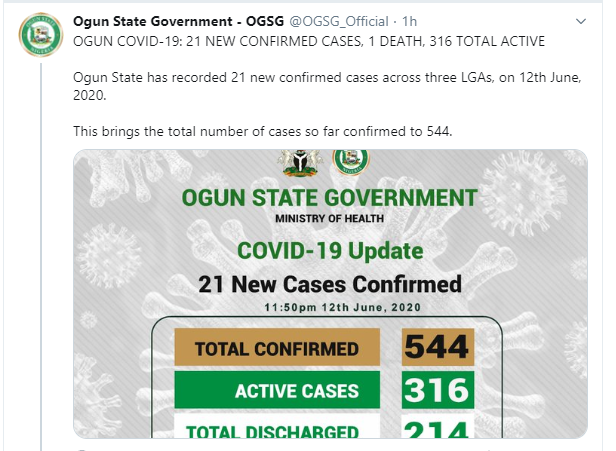This screenshot has height=451, width=616.
Task: Click the 544 number box
Action: tap(438, 347)
